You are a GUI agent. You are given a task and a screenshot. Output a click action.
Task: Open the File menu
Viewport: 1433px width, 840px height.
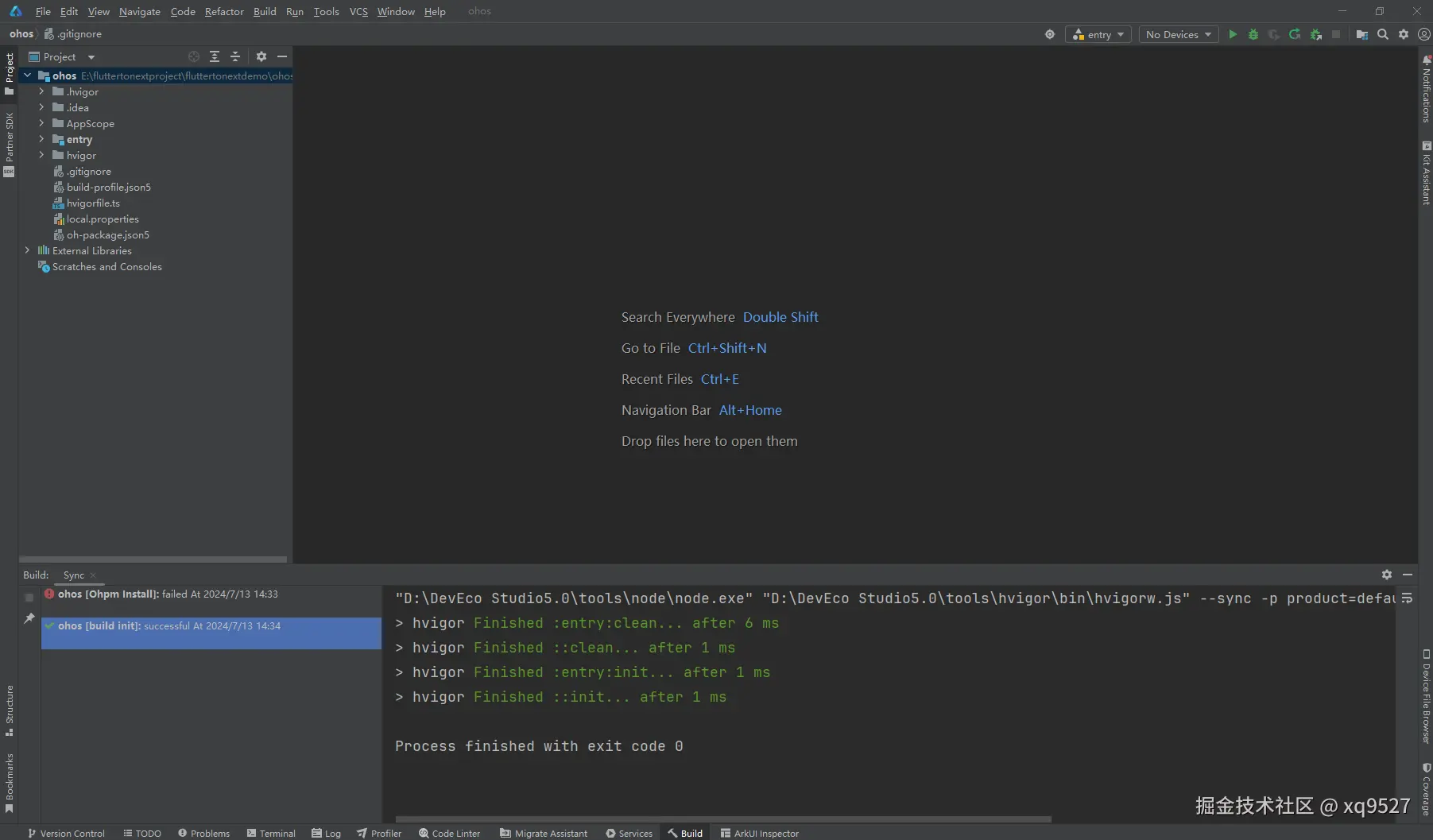point(43,11)
